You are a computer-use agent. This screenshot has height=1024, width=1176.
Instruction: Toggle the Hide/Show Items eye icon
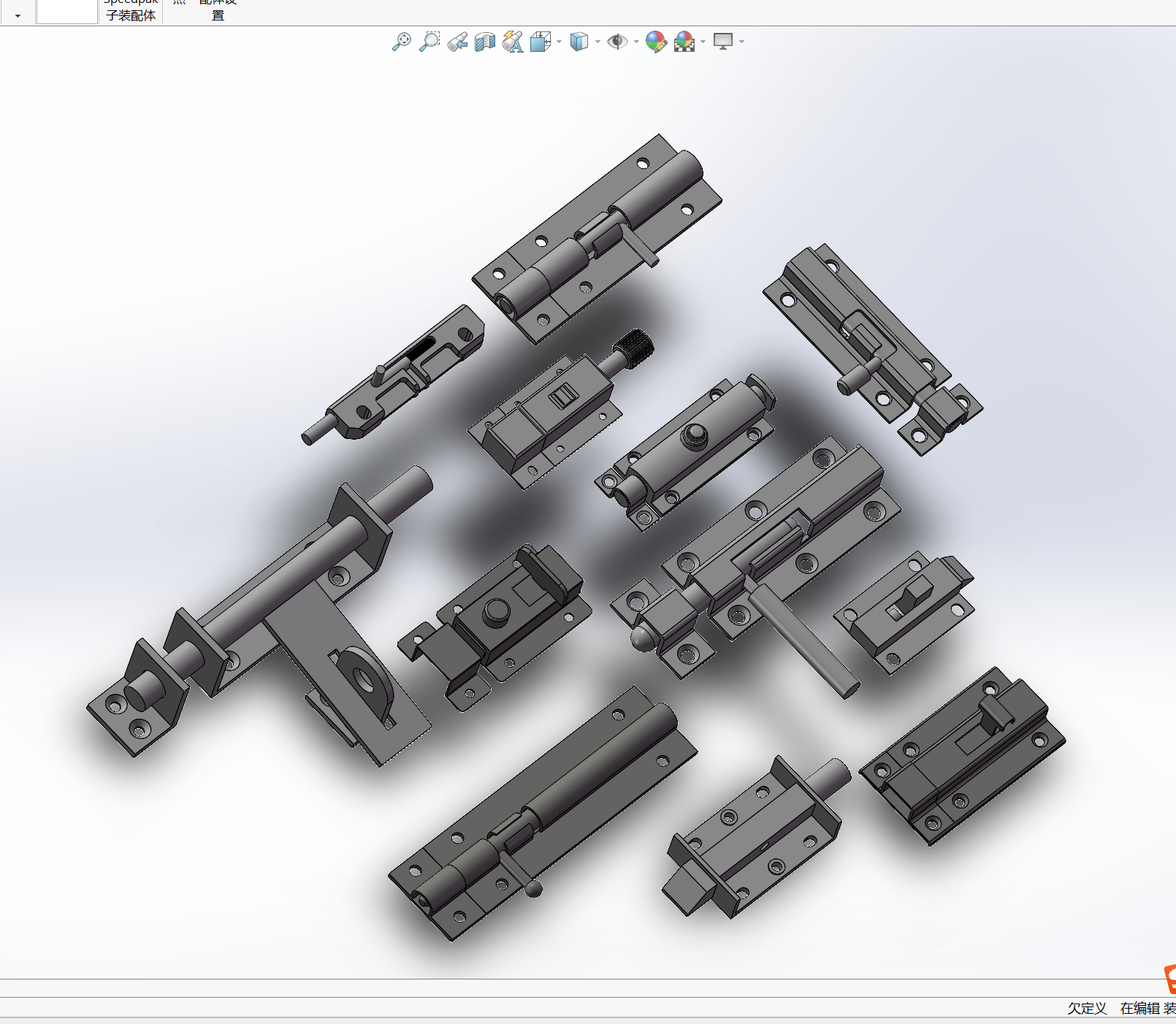click(x=617, y=42)
